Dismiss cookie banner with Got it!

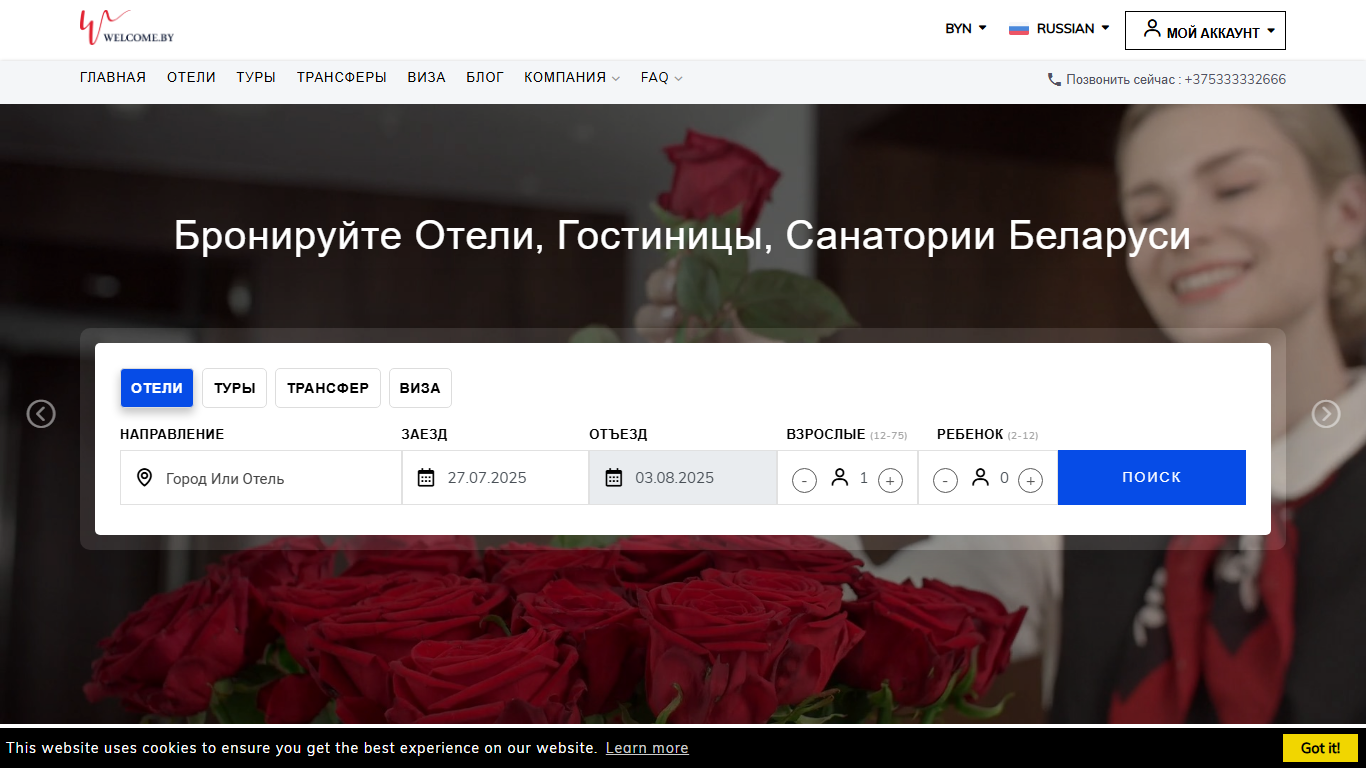(x=1320, y=748)
